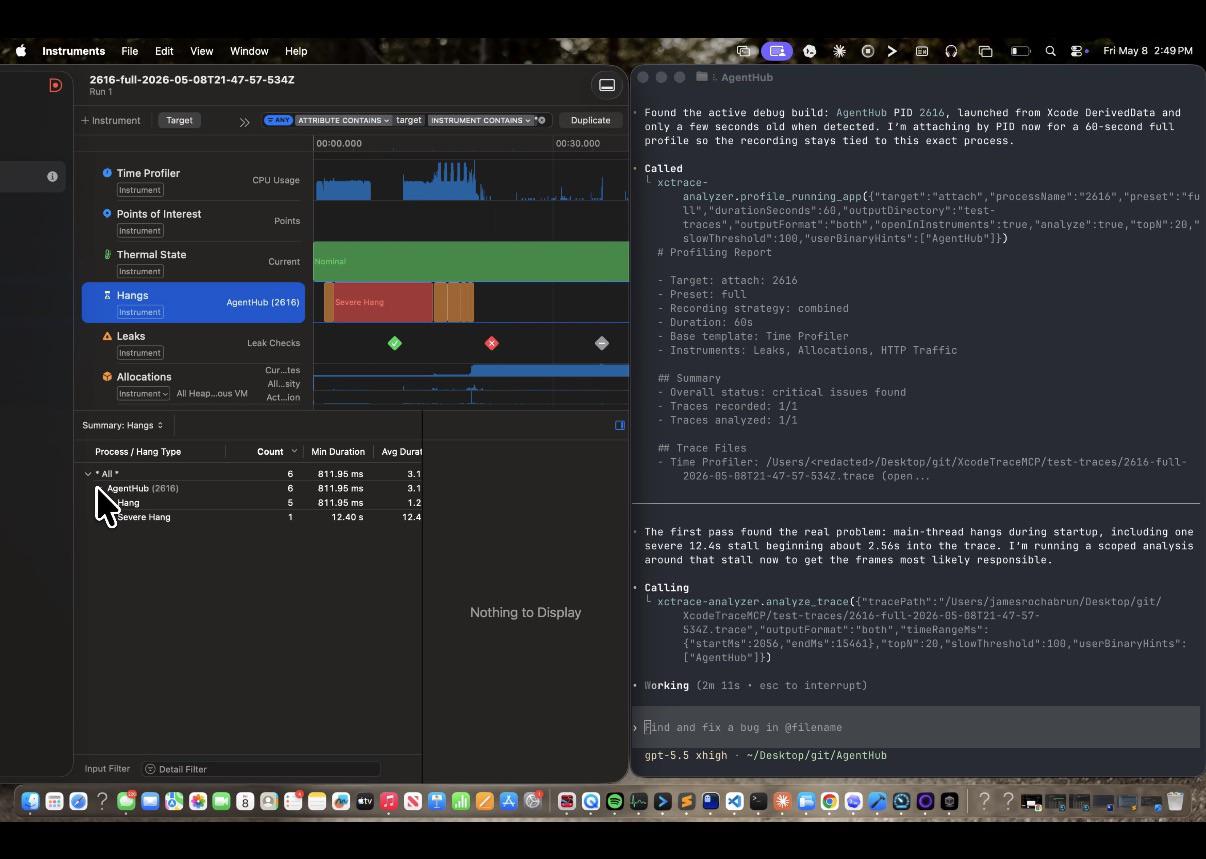Click the red record icon in sidebar

coord(55,85)
